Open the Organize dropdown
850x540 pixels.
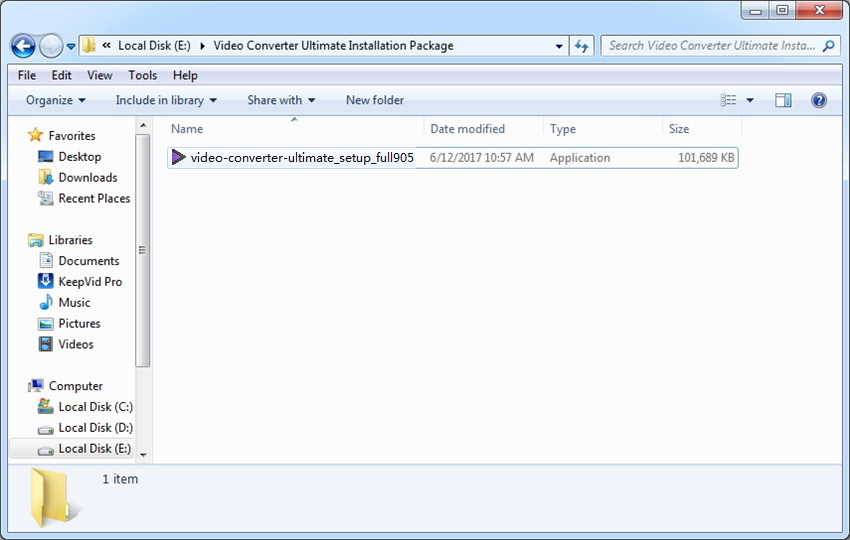coord(55,100)
